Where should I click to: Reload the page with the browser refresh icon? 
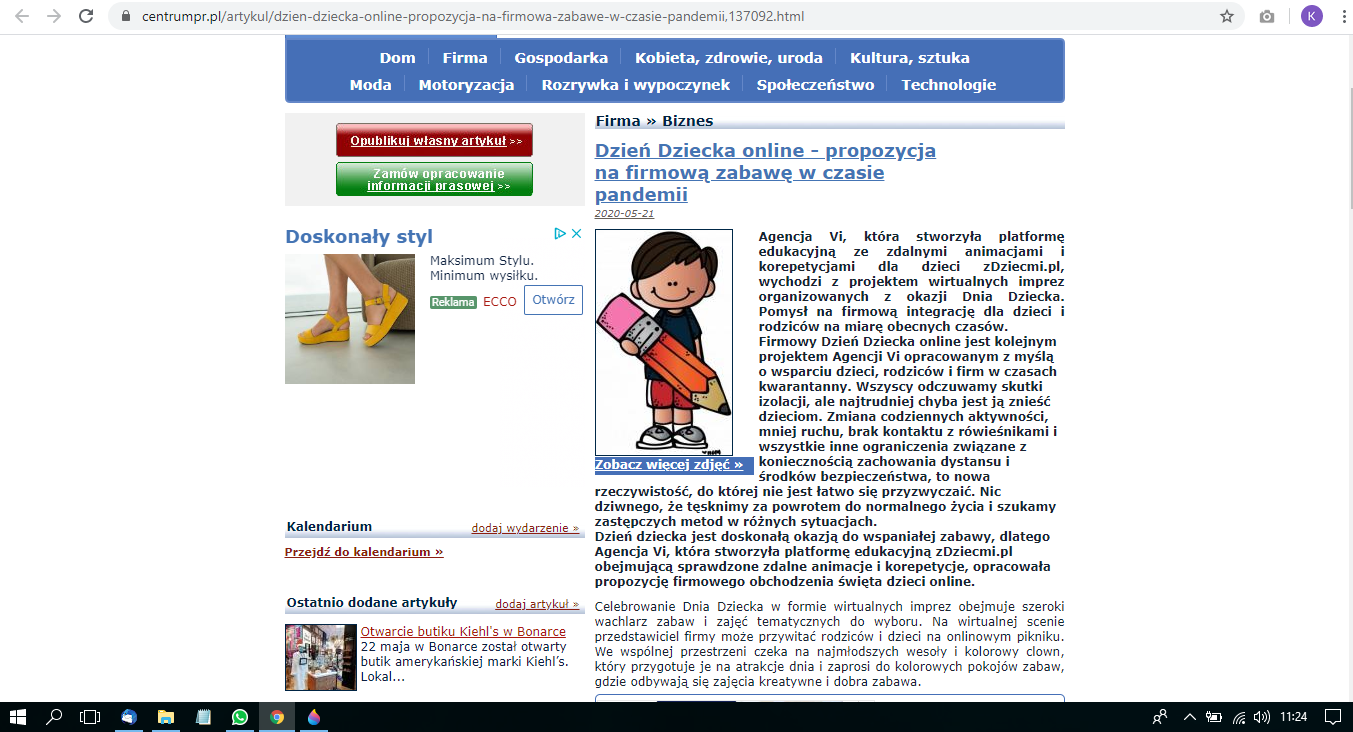86,16
